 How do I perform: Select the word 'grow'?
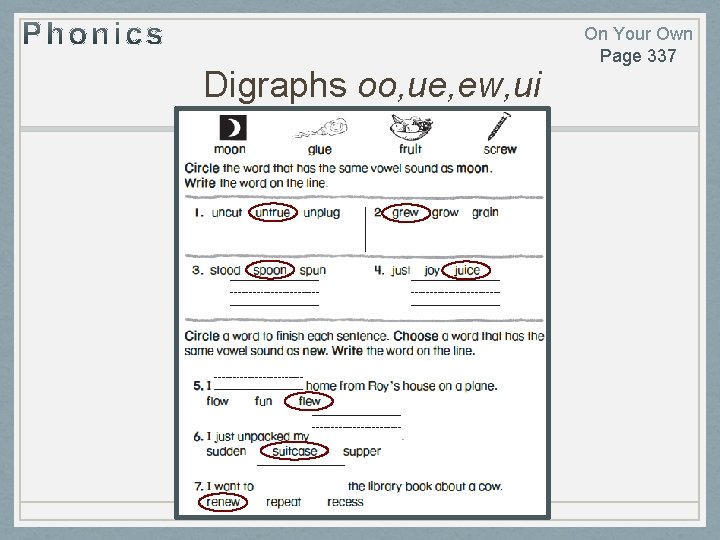(x=445, y=213)
